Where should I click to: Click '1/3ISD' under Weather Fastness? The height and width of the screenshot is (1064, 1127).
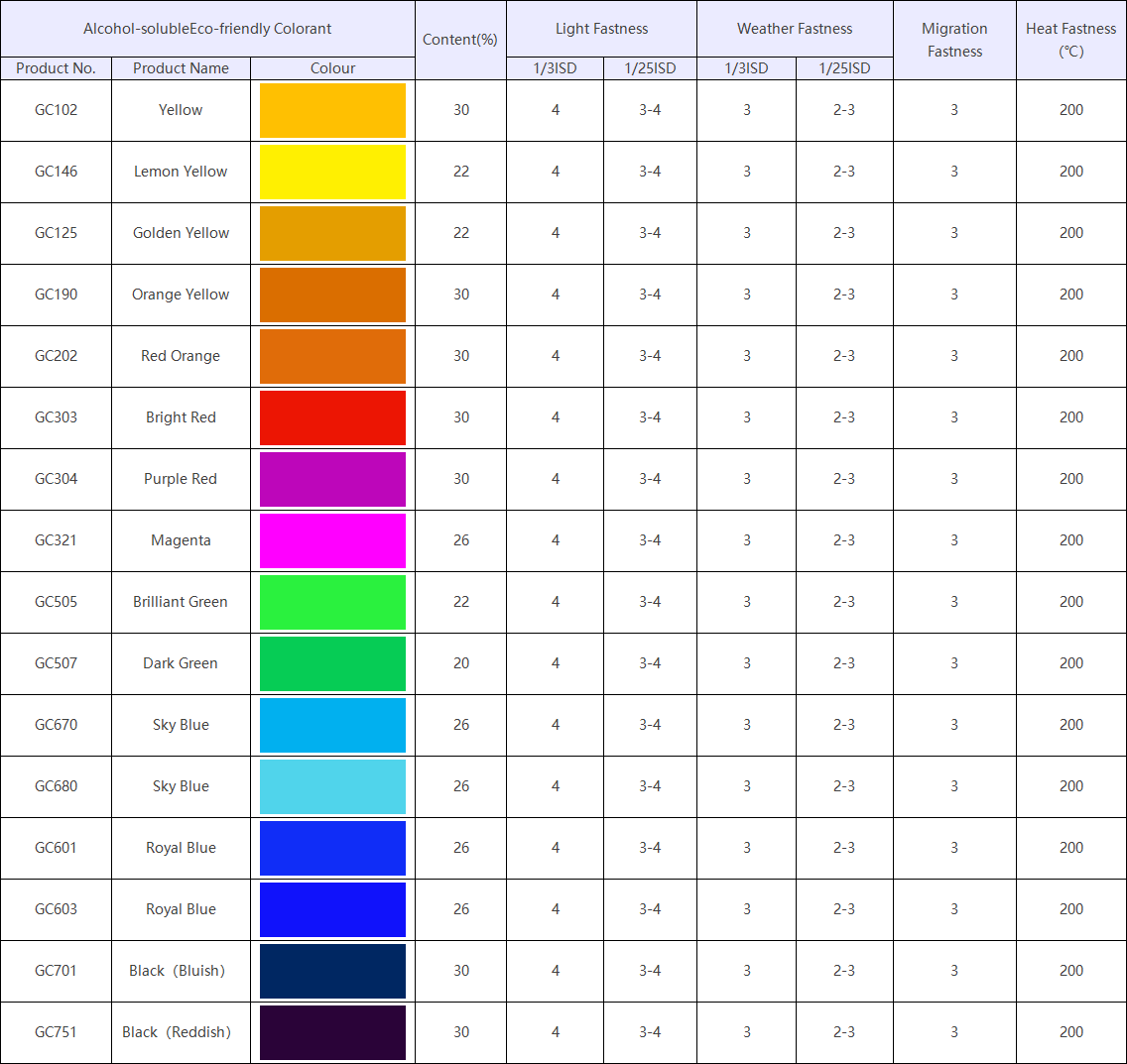click(x=746, y=68)
